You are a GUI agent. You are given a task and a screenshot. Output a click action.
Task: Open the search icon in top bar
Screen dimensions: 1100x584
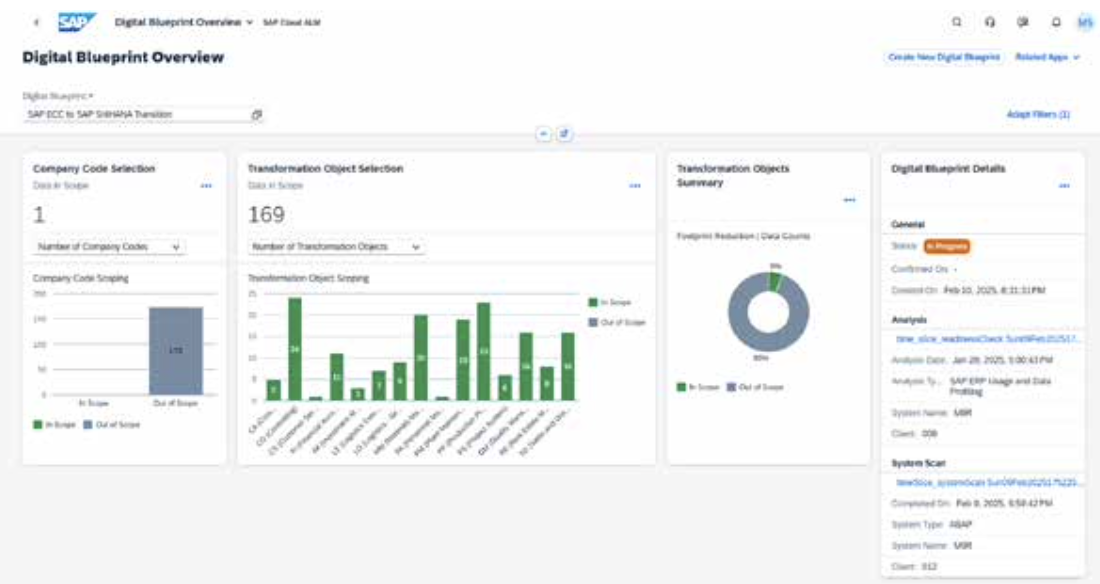(957, 22)
